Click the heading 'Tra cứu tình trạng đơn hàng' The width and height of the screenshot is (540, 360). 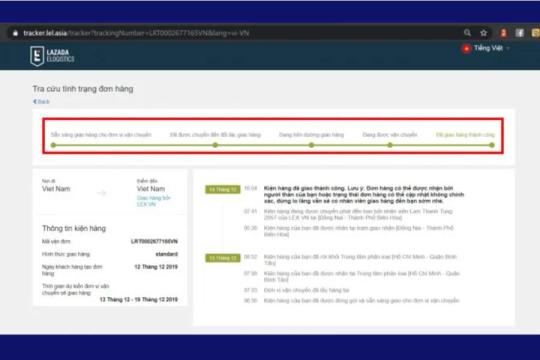[x=83, y=89]
